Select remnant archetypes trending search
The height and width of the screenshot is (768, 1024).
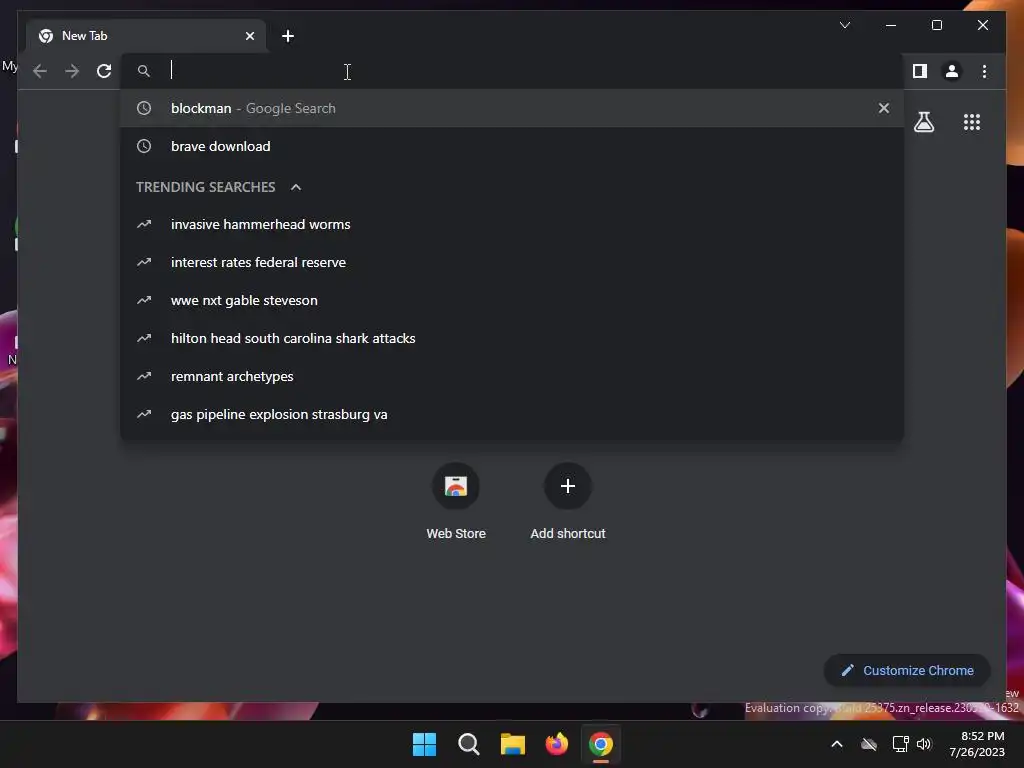click(512, 376)
